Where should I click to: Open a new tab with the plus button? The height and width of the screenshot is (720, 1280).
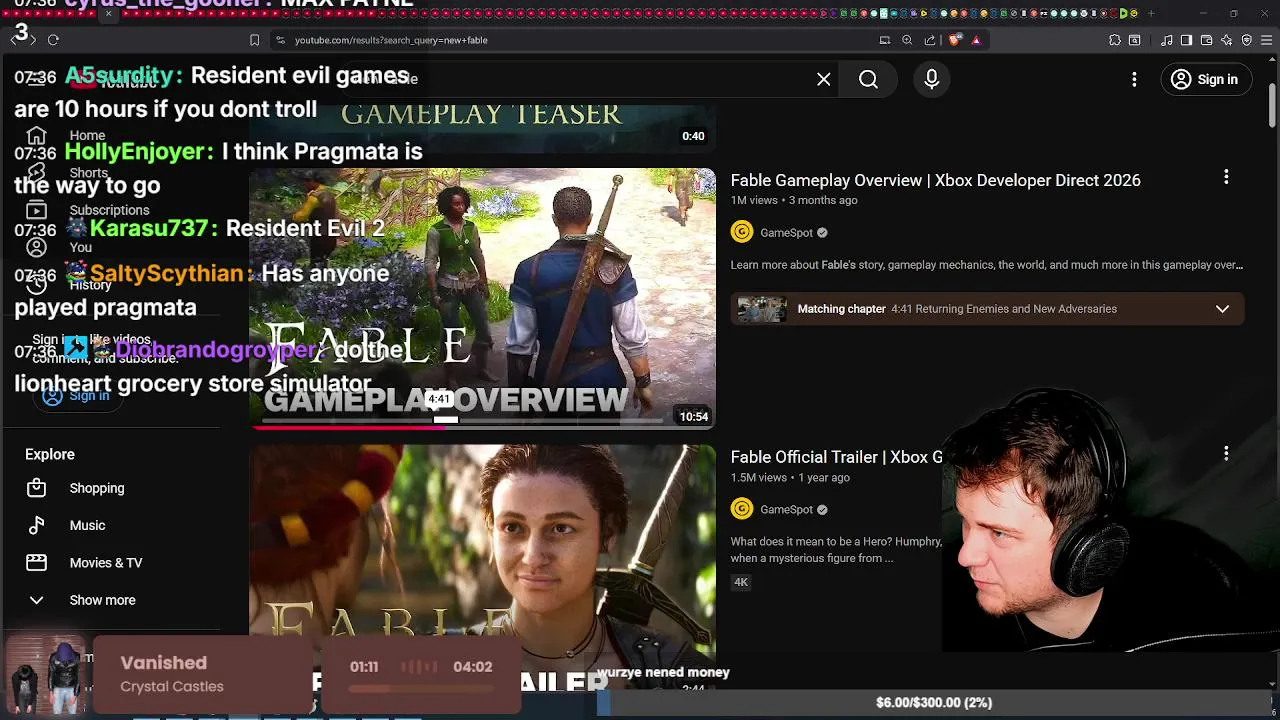pyautogui.click(x=1151, y=13)
